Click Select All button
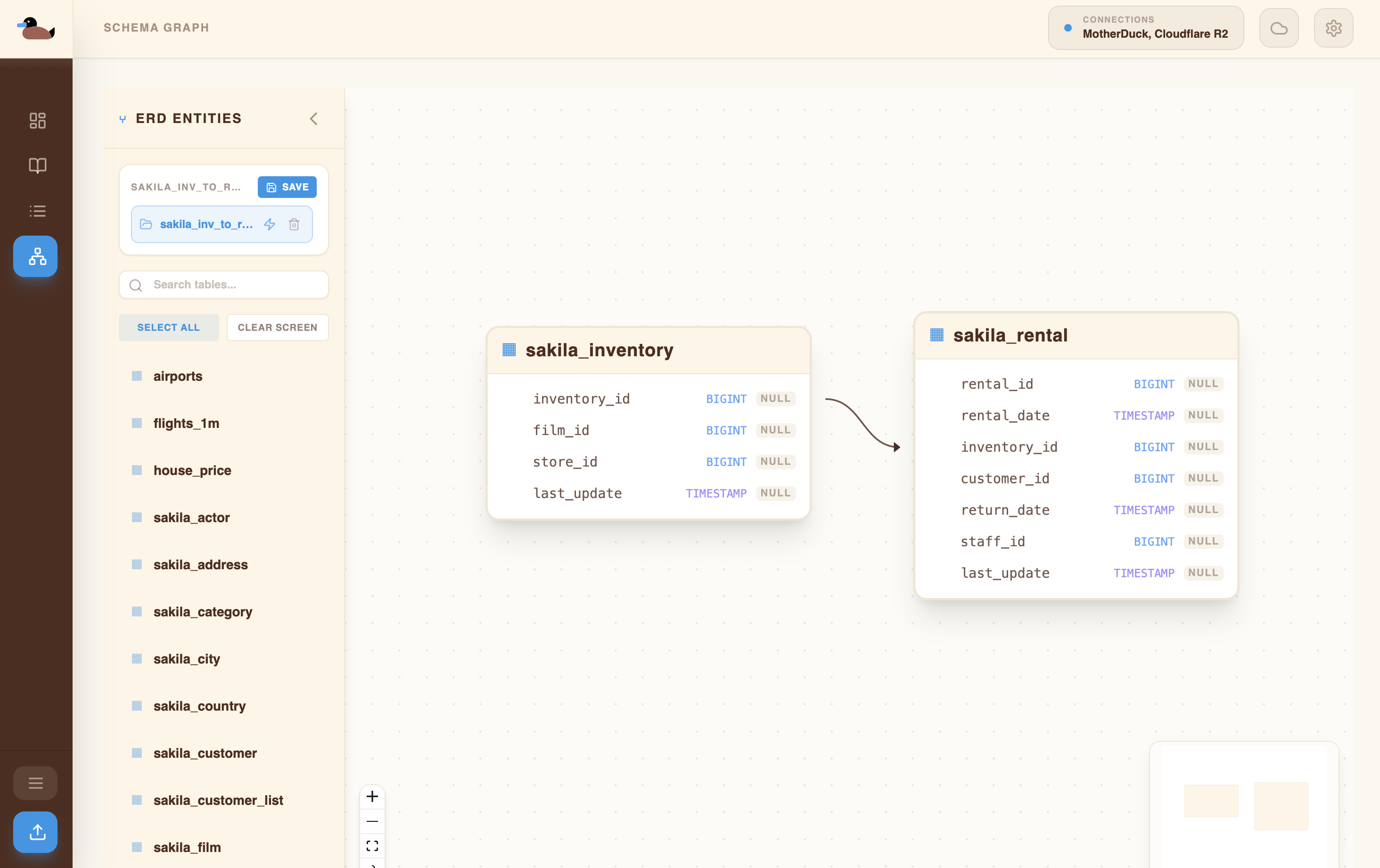The image size is (1380, 868). point(168,327)
